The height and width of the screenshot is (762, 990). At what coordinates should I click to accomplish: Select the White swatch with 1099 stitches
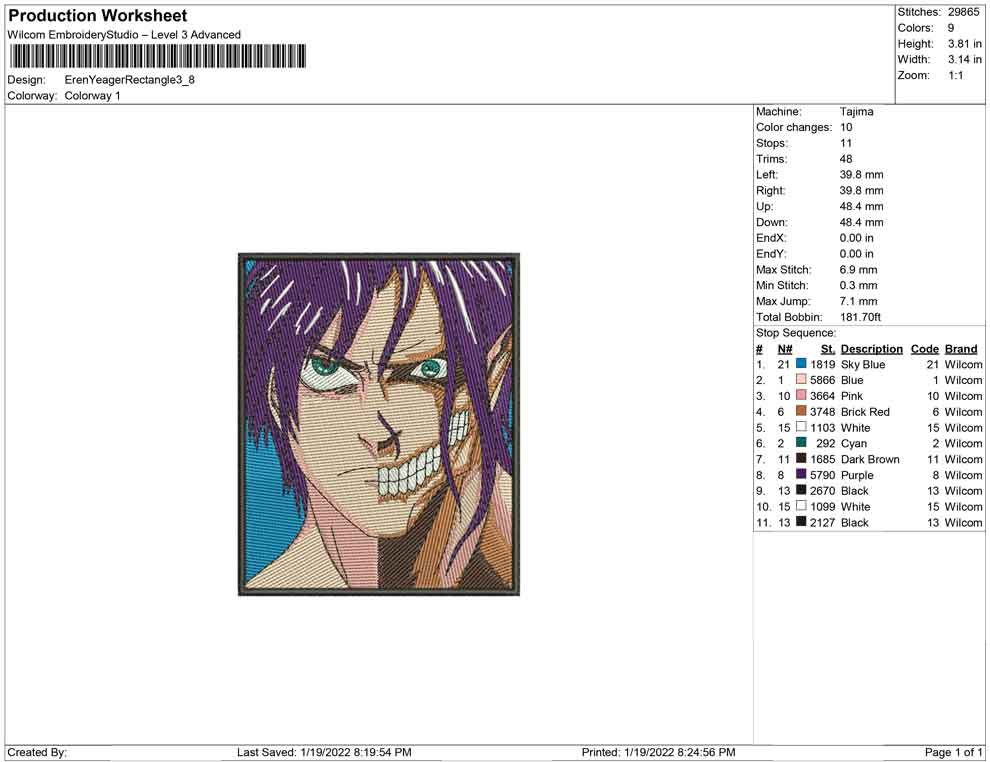(x=801, y=506)
